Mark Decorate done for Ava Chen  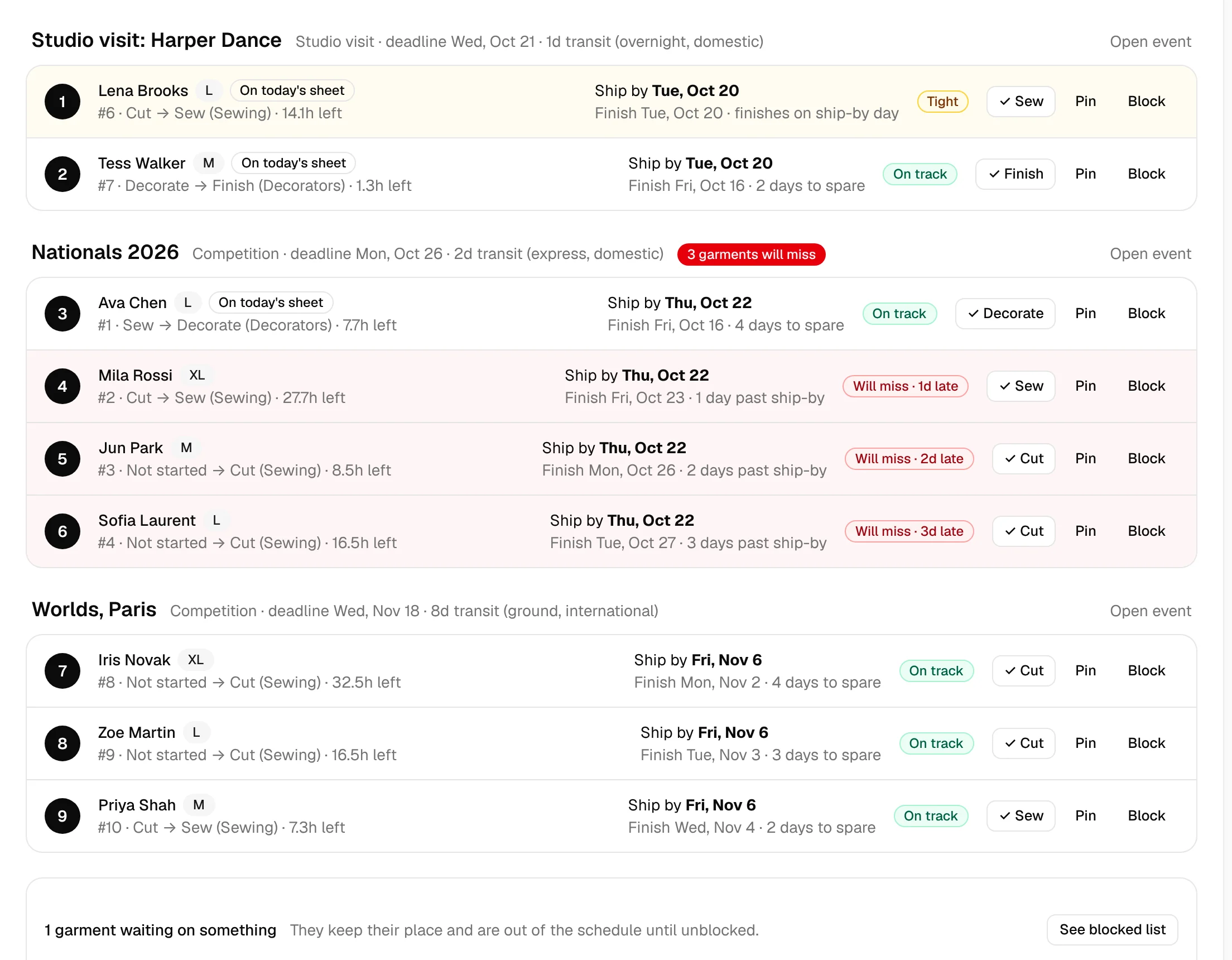(1005, 313)
